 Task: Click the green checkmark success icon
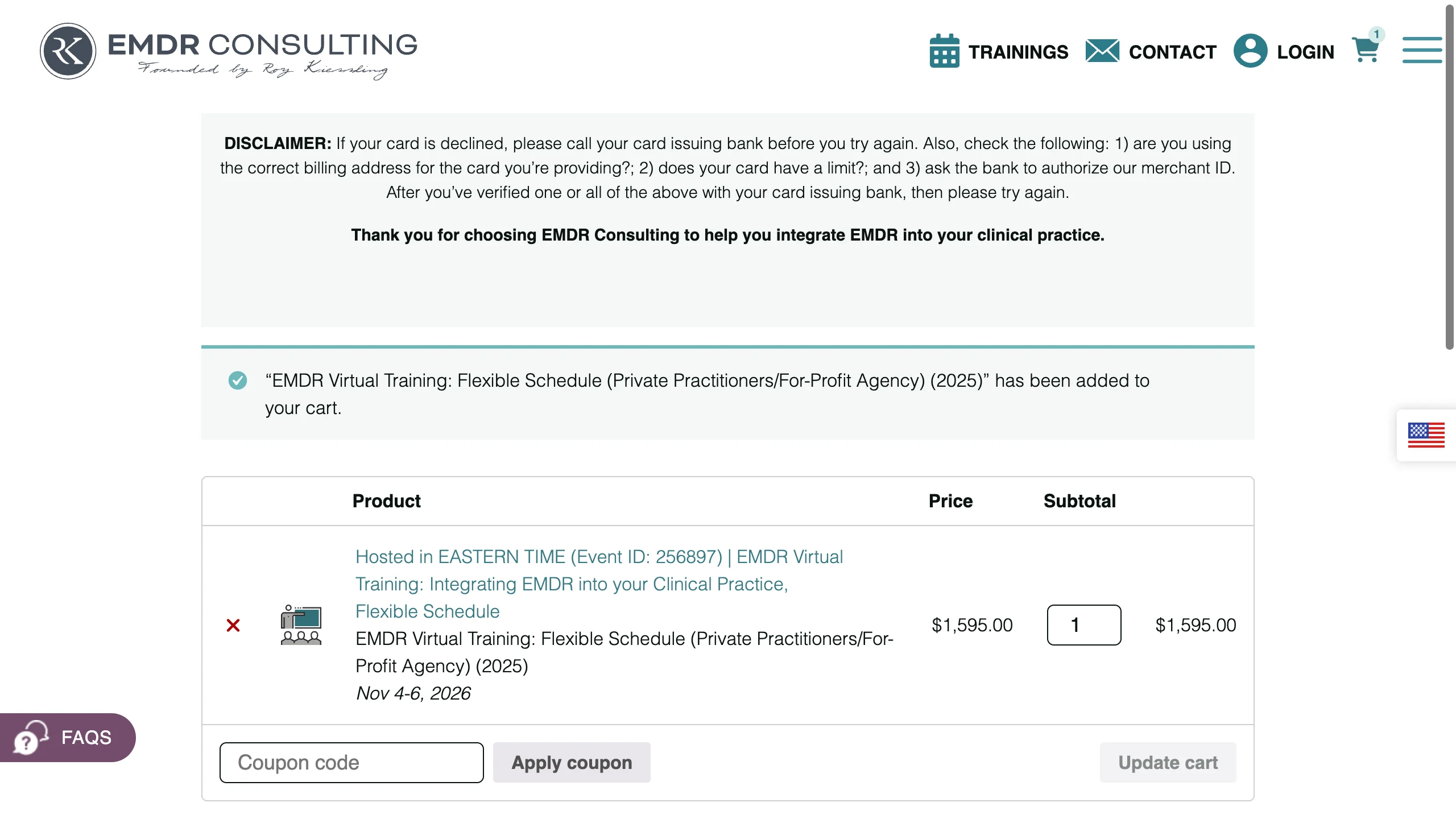238,380
